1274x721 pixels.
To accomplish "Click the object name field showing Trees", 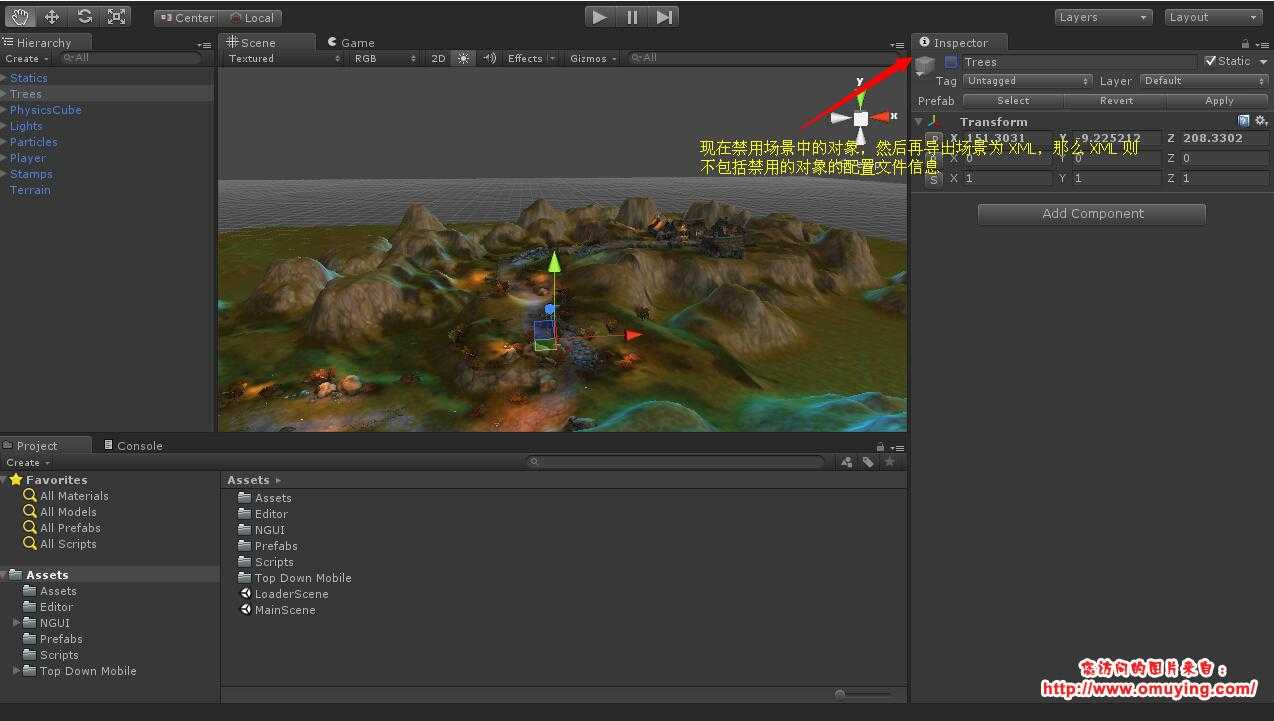I will tap(1079, 62).
